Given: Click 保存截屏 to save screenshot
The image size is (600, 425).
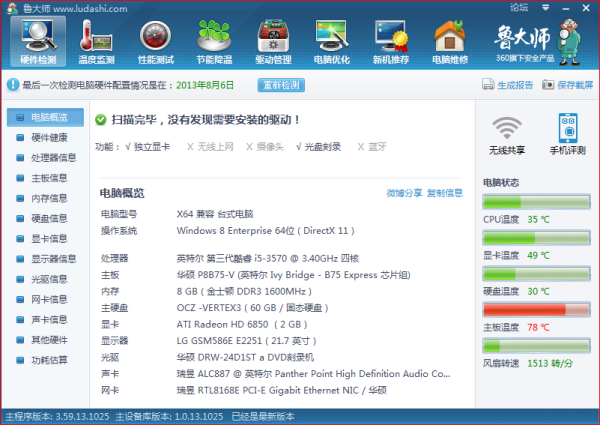Looking at the screenshot, I should [567, 85].
